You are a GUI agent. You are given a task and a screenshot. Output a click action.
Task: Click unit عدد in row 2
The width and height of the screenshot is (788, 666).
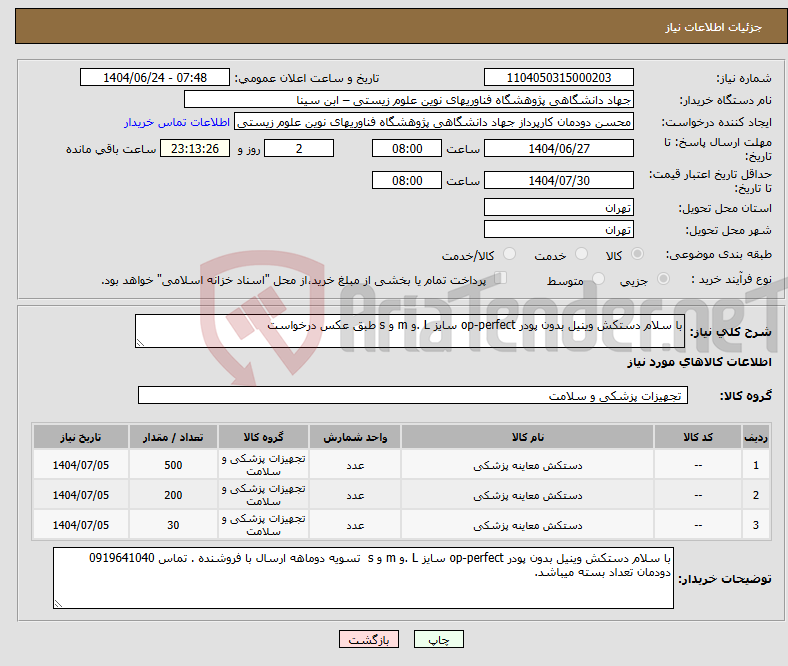click(355, 496)
